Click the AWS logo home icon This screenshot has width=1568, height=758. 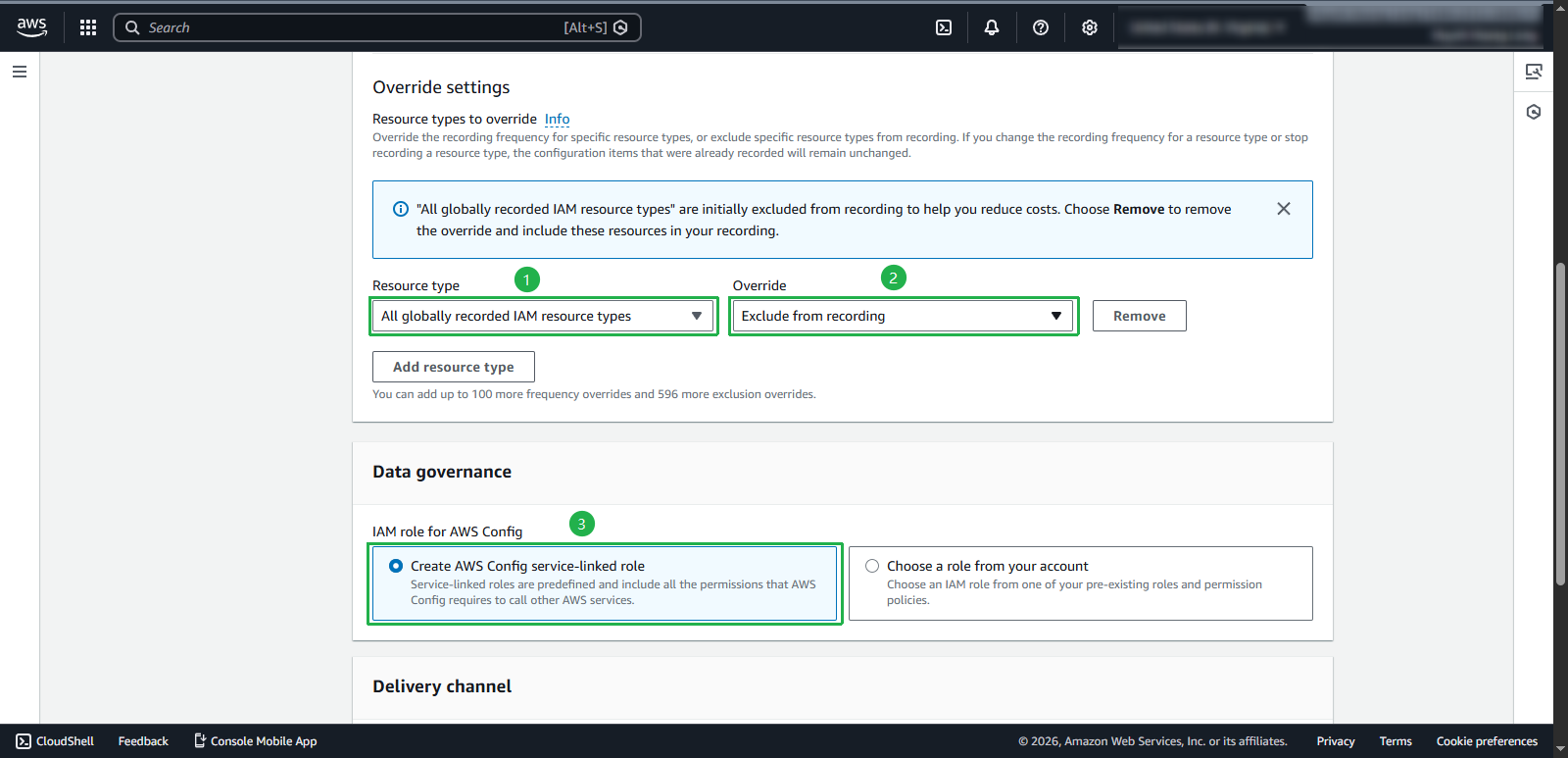tap(31, 27)
